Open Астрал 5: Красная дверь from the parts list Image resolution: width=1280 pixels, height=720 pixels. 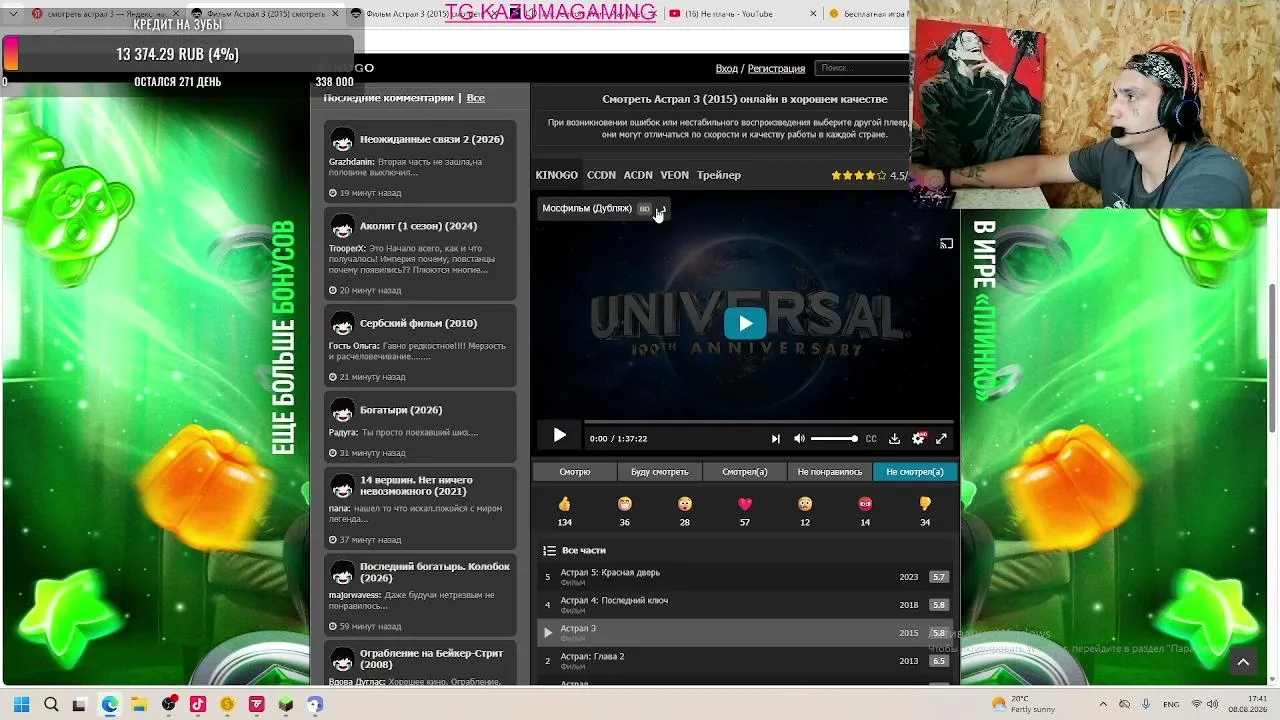point(745,577)
